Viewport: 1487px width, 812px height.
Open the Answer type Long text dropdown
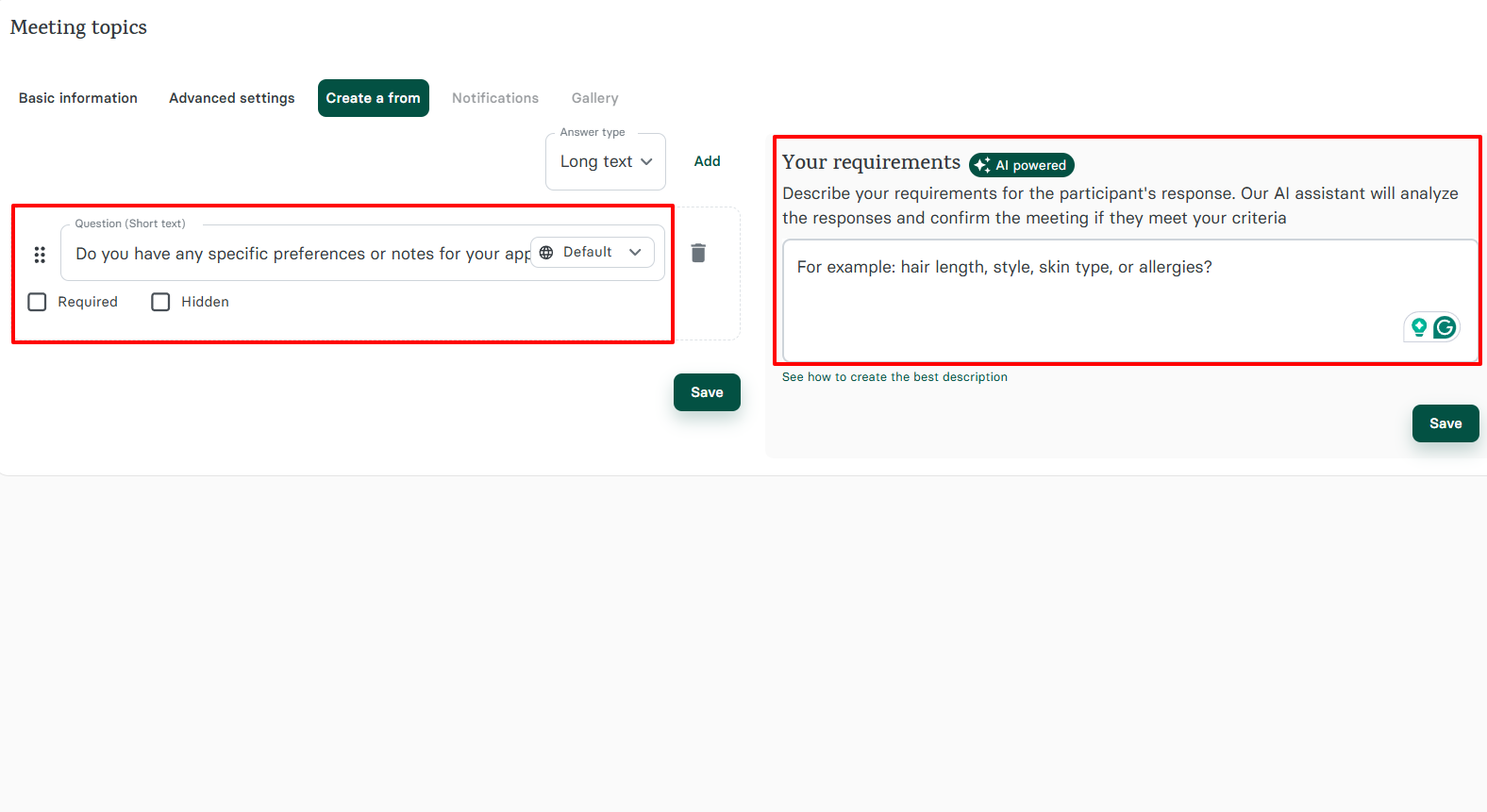[606, 162]
